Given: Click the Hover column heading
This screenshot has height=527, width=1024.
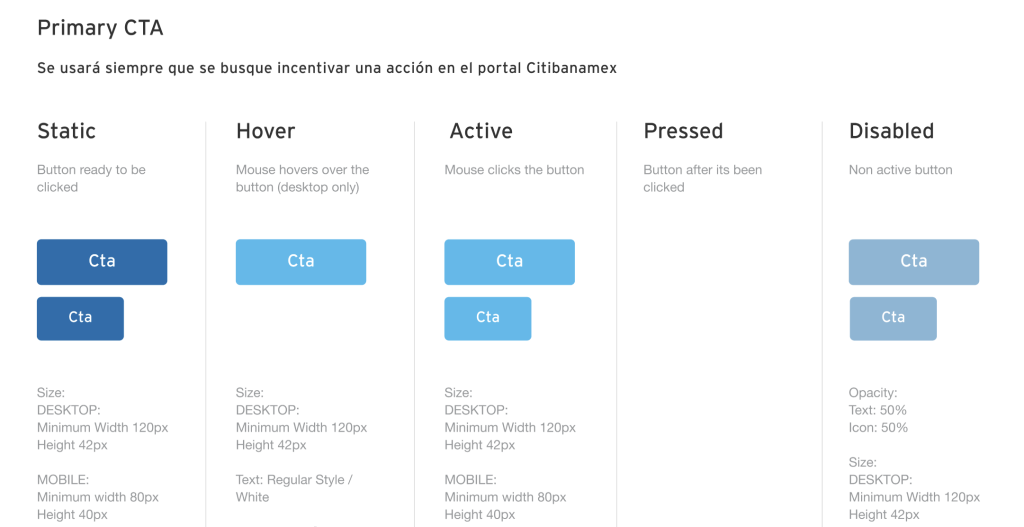Looking at the screenshot, I should pos(266,131).
